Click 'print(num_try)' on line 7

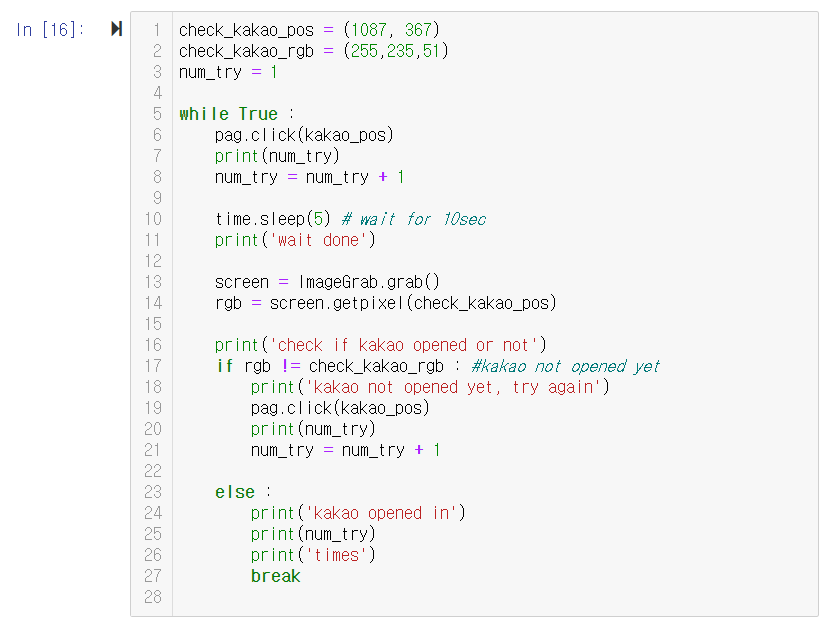(x=277, y=156)
